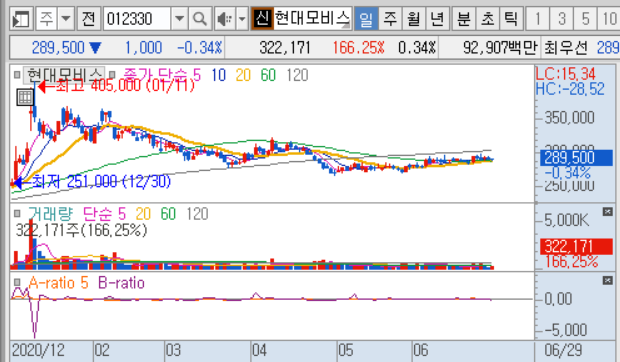The height and width of the screenshot is (362, 620).
Task: Click the interval 3 button
Action: coord(561,18)
